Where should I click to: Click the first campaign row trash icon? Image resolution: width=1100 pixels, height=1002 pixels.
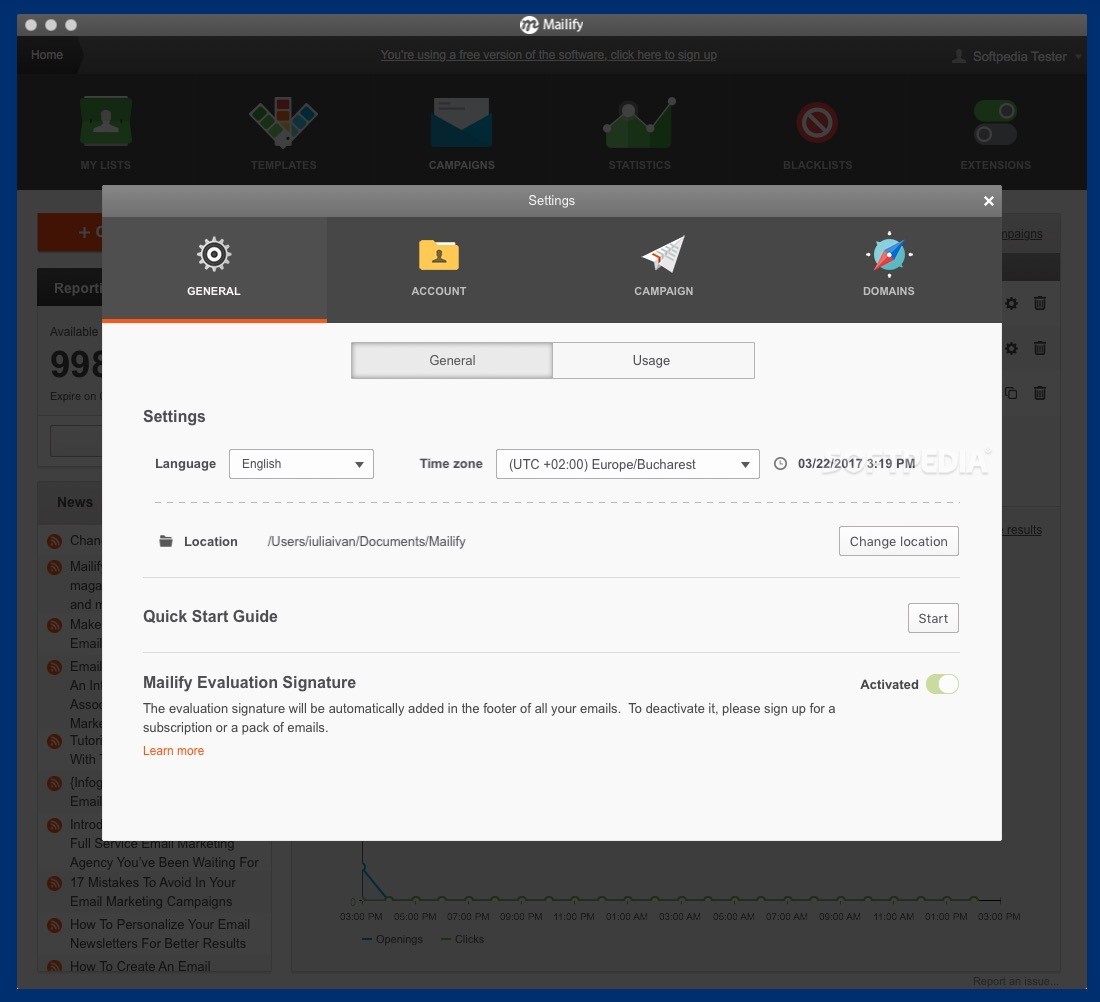pyautogui.click(x=1040, y=303)
